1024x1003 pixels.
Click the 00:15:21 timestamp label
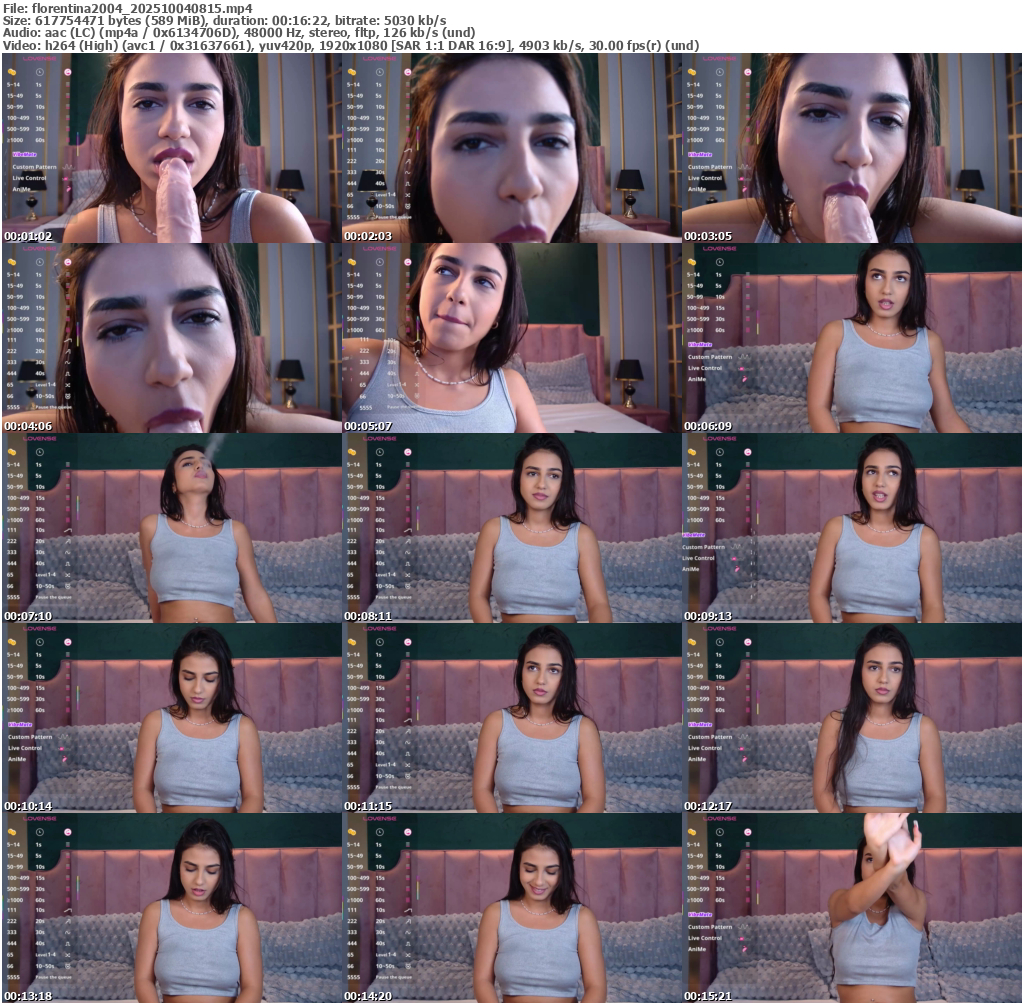pyautogui.click(x=708, y=996)
